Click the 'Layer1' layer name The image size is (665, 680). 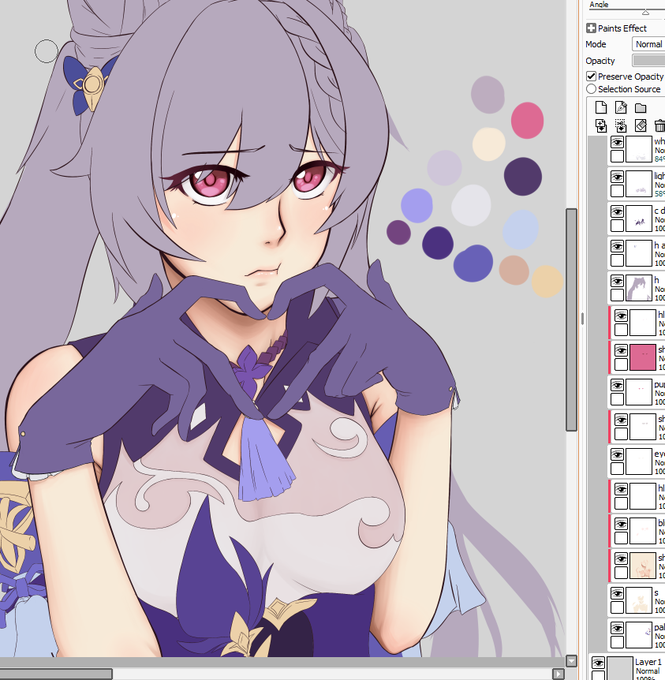648,662
